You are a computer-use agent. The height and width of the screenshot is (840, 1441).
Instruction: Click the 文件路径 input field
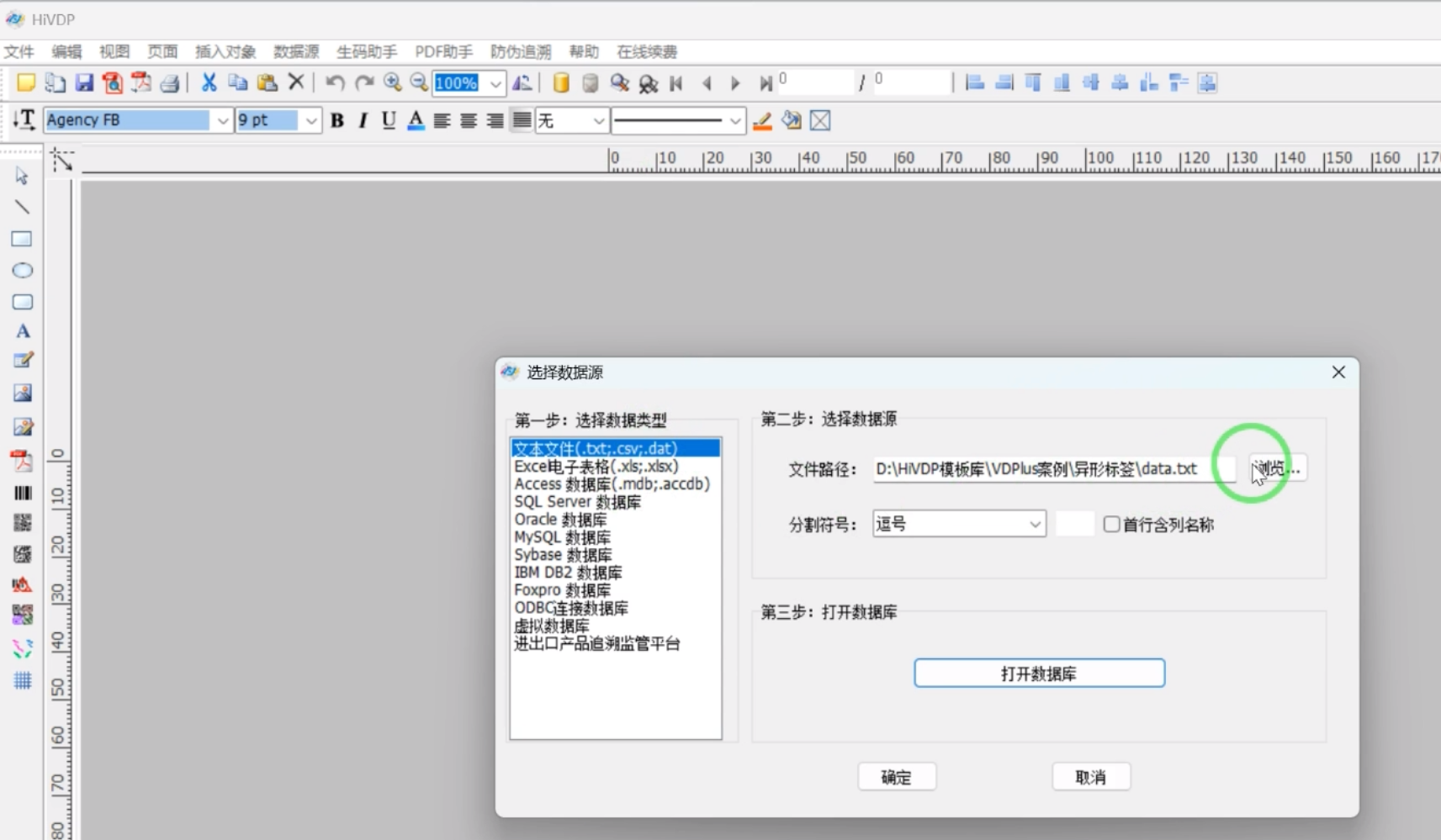pos(1054,468)
